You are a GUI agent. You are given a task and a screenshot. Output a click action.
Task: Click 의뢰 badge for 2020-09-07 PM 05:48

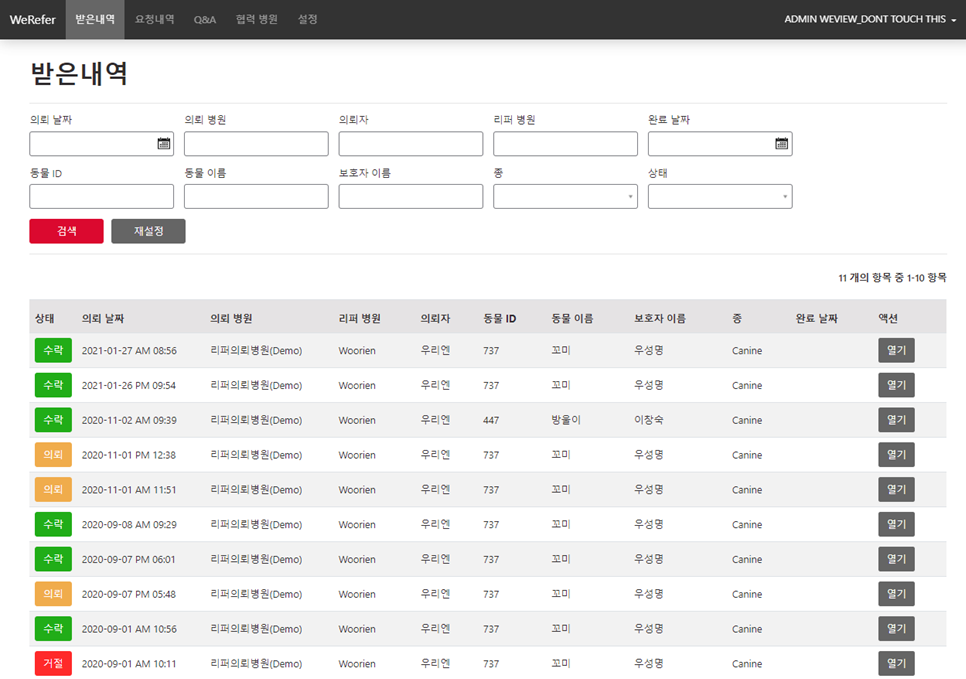(53, 594)
